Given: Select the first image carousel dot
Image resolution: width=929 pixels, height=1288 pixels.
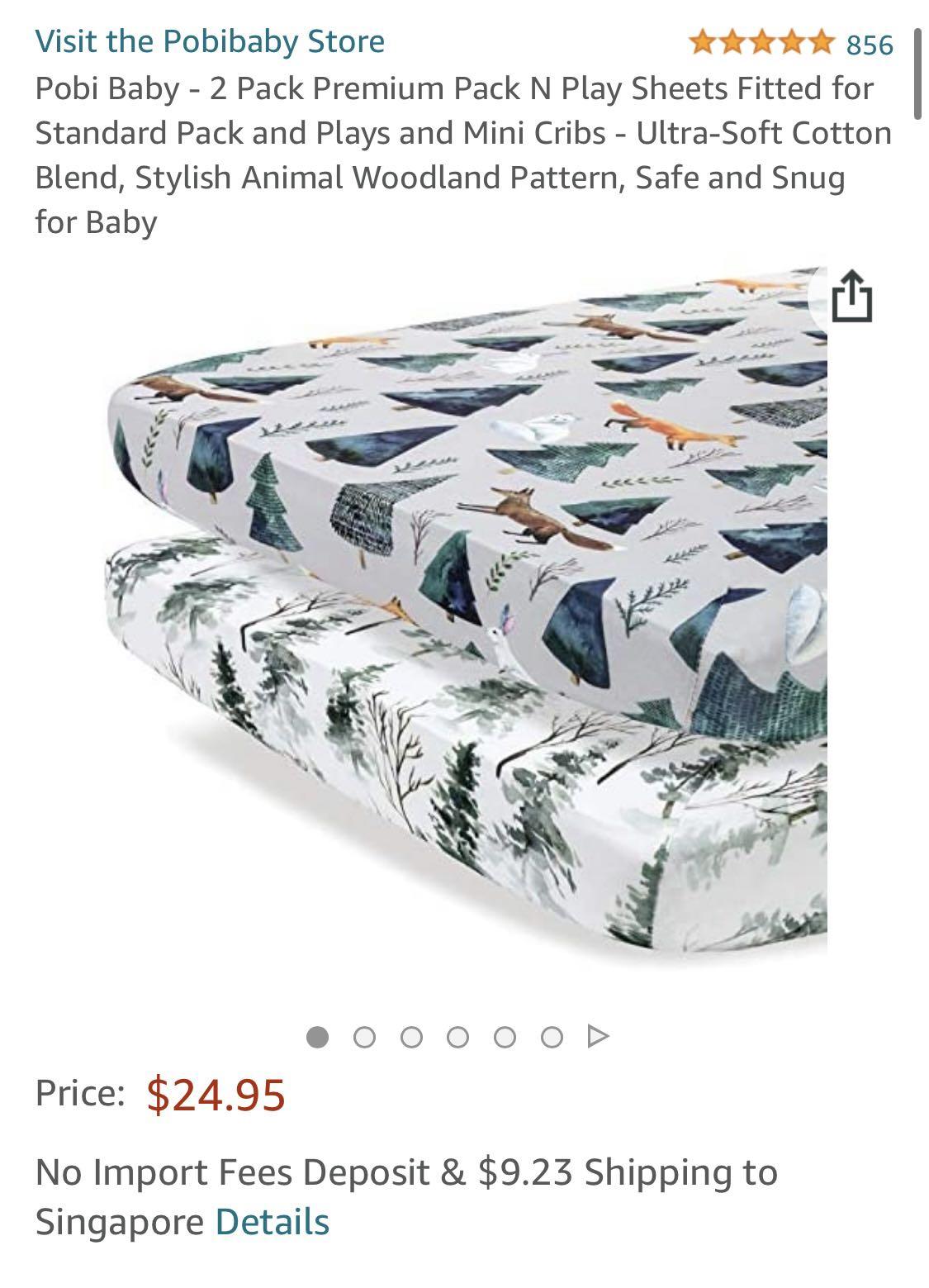Looking at the screenshot, I should click(x=317, y=1036).
